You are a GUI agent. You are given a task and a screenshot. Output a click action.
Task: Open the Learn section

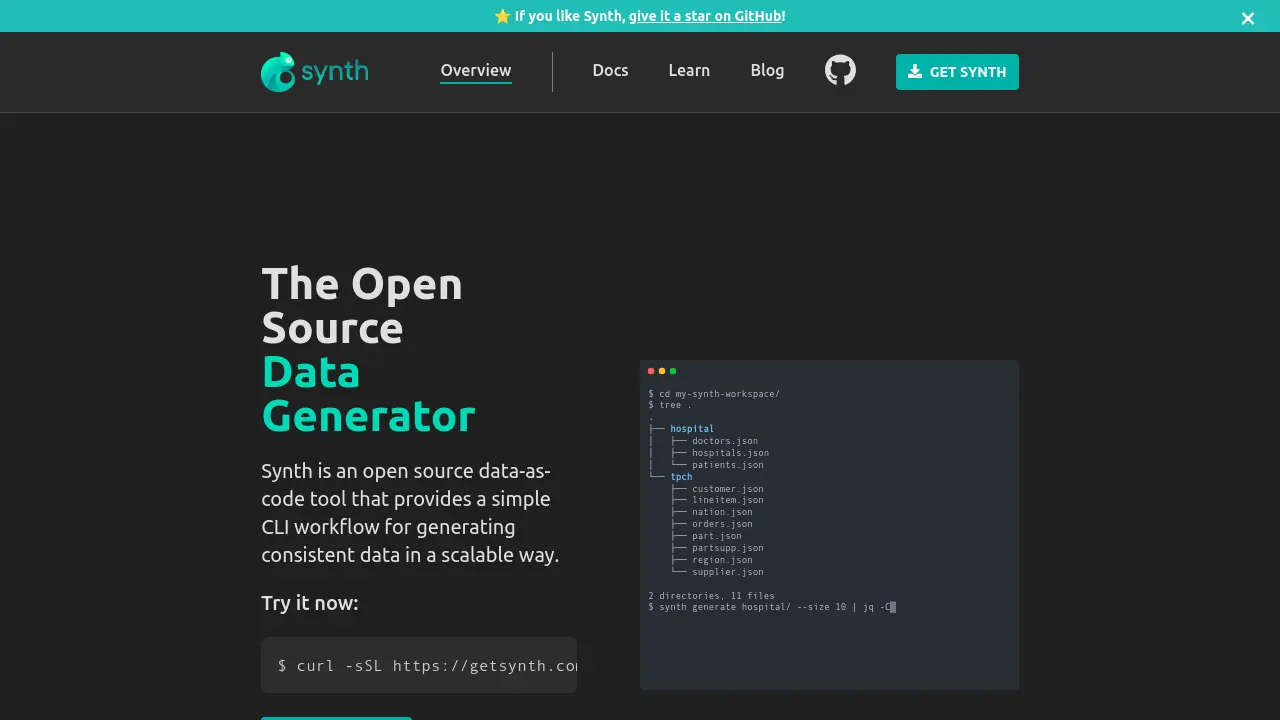pos(689,70)
